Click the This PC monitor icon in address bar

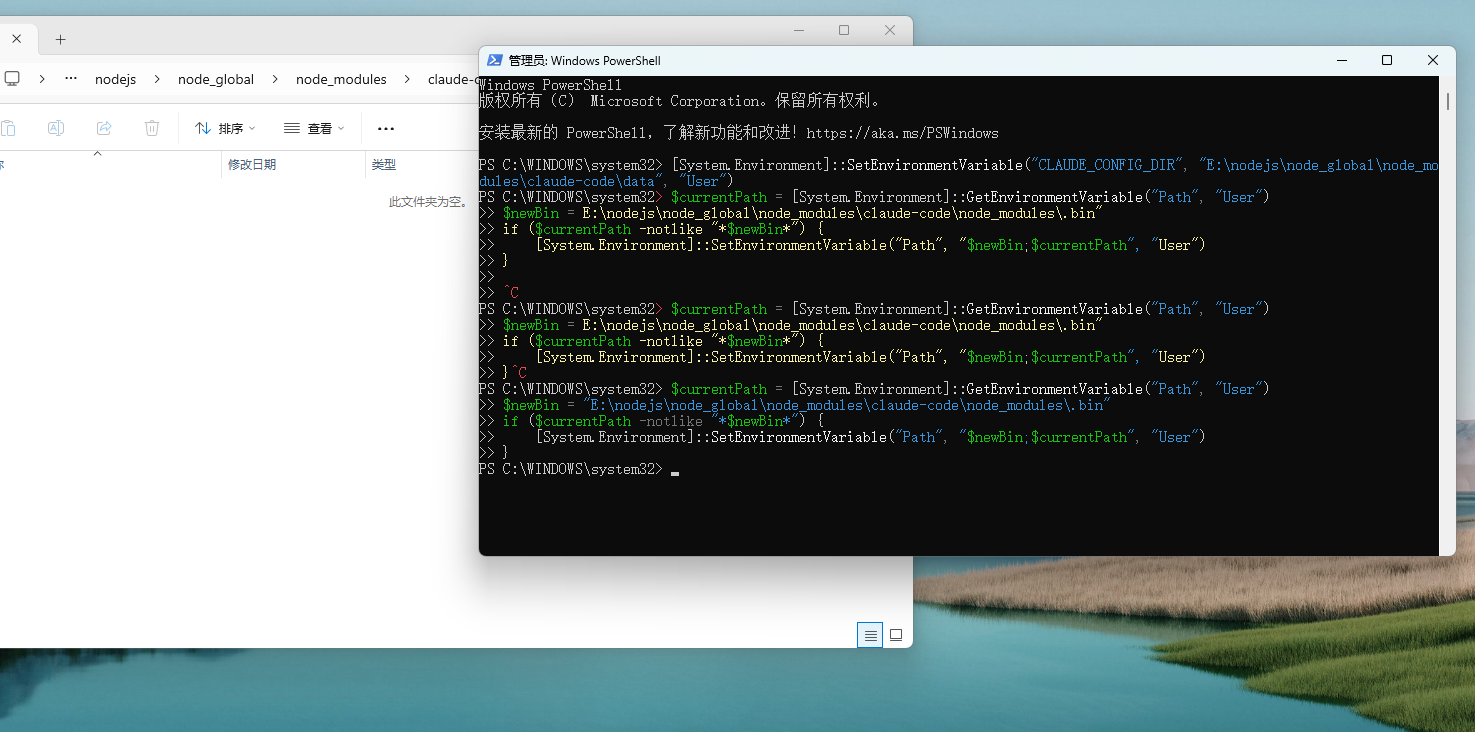(x=12, y=78)
